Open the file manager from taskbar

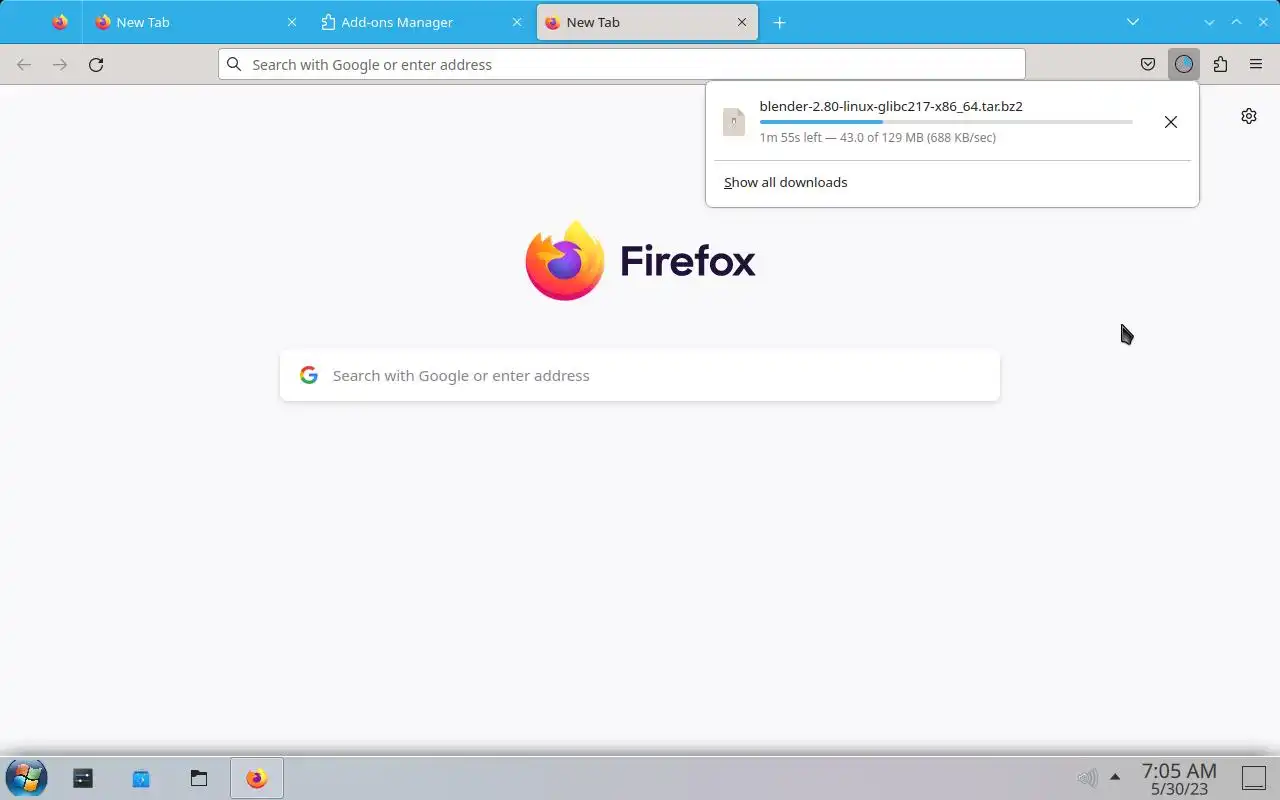point(199,778)
